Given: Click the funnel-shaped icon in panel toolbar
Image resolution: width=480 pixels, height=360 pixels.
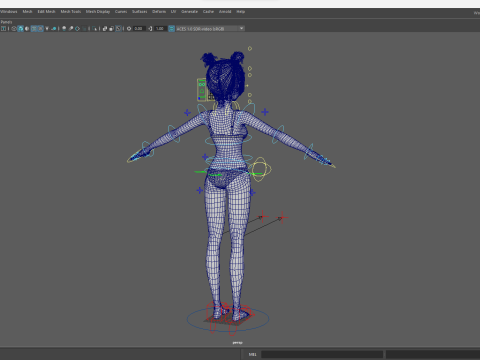Looking at the screenshot, I should [x=47, y=29].
